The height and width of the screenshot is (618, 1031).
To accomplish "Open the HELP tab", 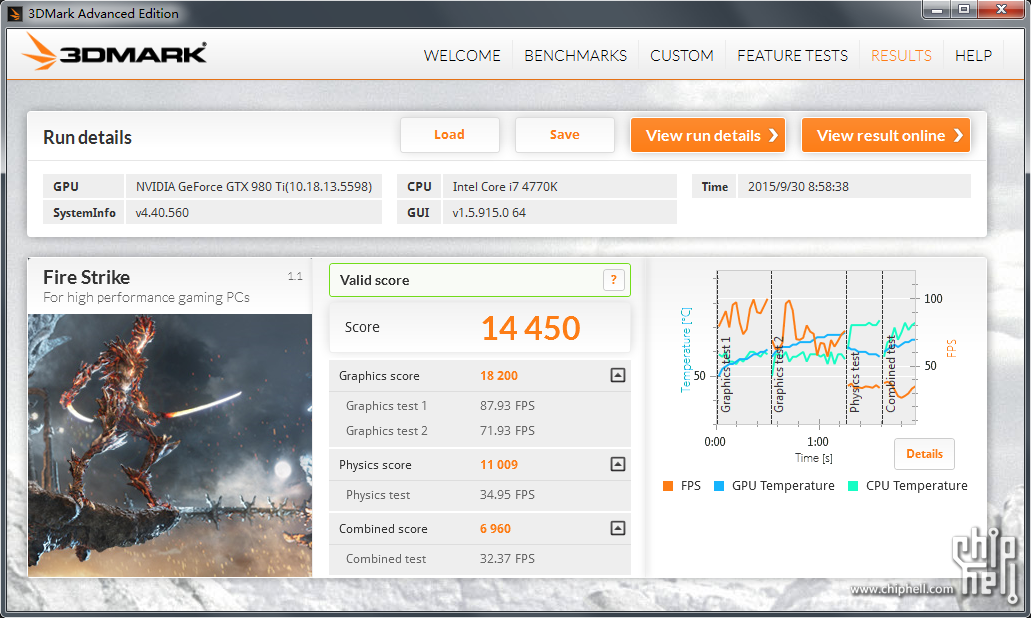I will point(973,56).
